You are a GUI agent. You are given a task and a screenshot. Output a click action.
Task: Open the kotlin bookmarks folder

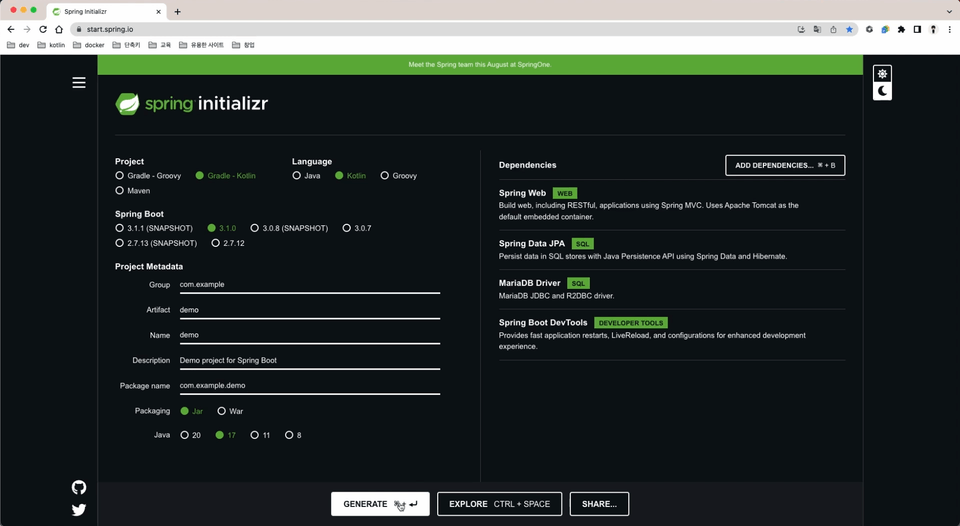click(51, 45)
